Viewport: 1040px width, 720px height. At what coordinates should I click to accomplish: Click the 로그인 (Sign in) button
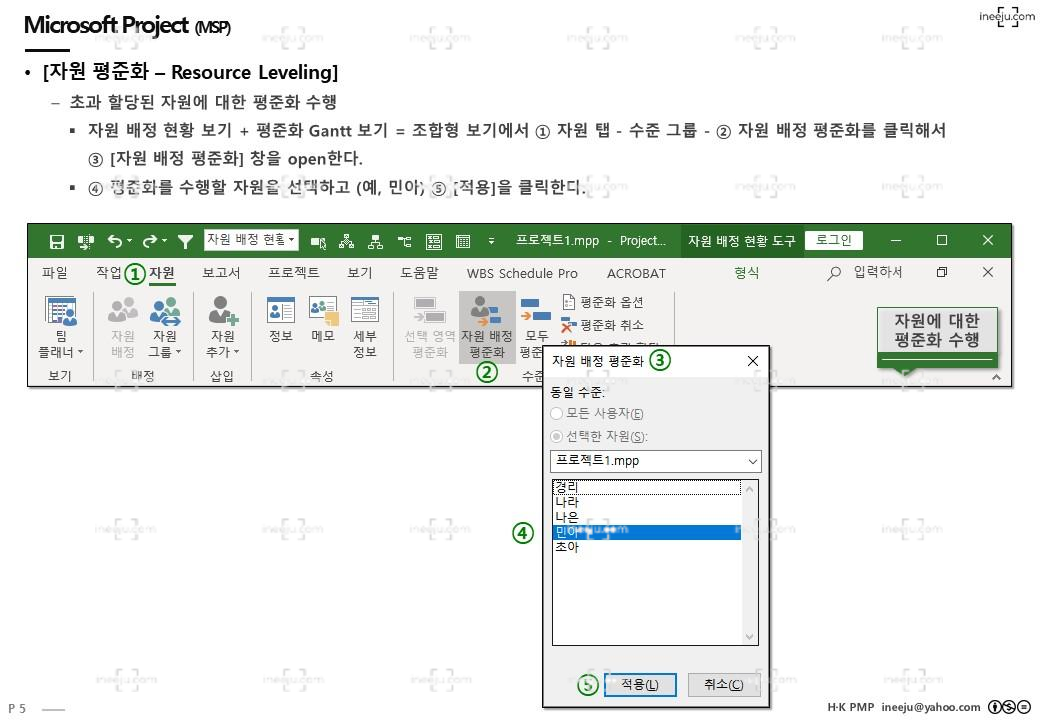pos(834,240)
